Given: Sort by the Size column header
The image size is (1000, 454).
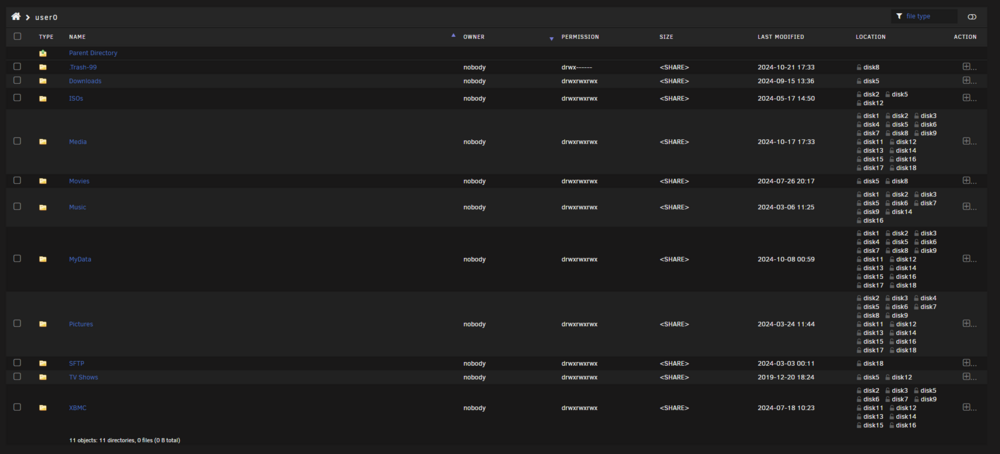Looking at the screenshot, I should coord(666,37).
